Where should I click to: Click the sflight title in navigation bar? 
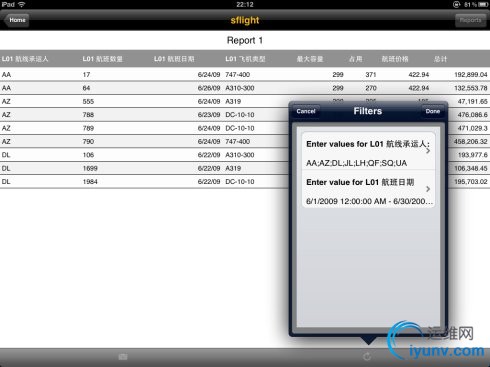(245, 20)
